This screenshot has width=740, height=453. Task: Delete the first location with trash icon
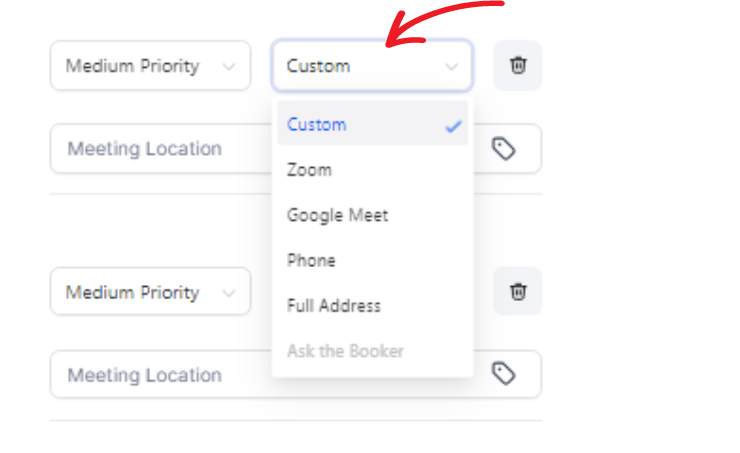coord(518,65)
